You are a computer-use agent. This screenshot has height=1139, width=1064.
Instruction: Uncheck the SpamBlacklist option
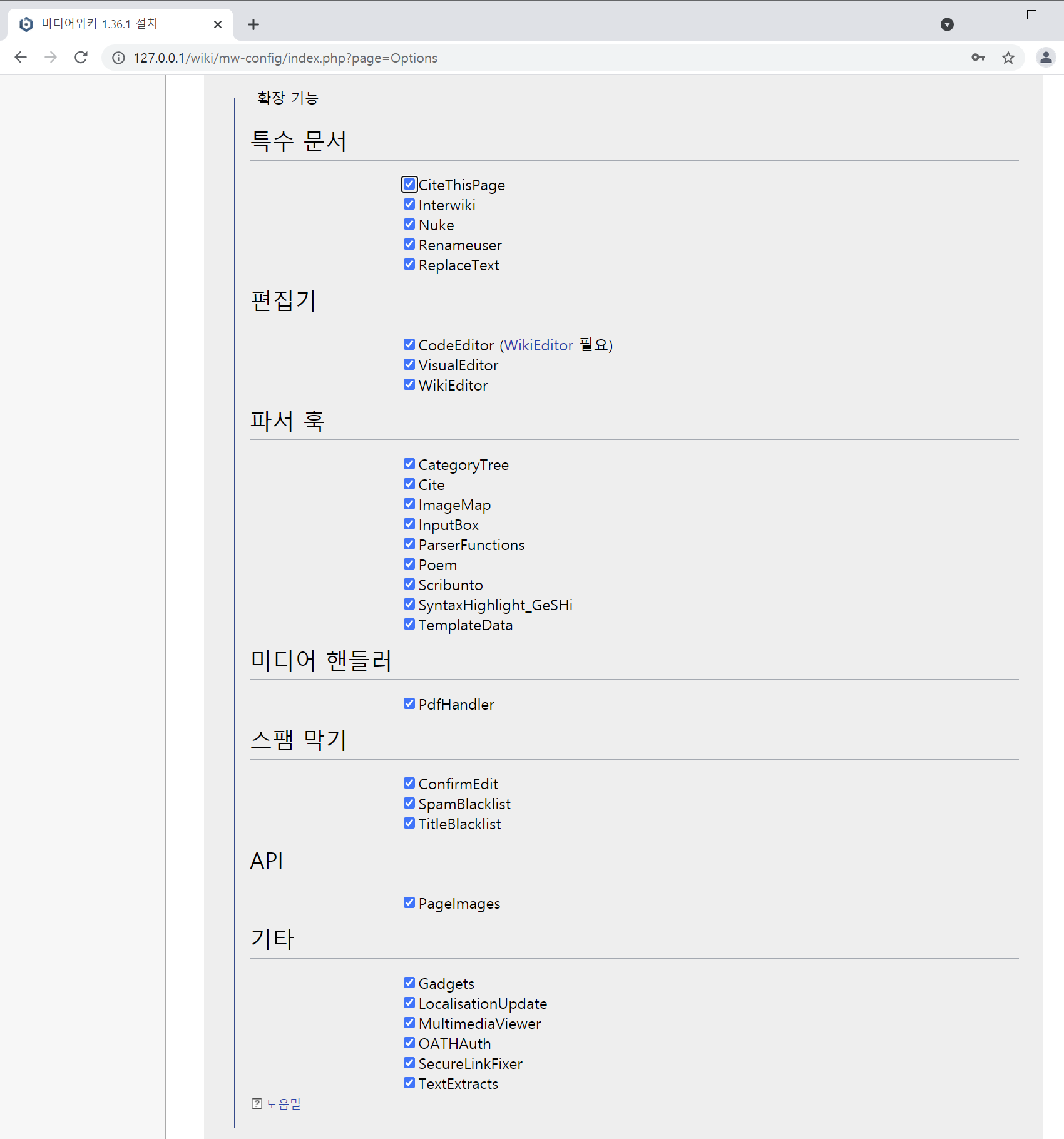409,803
